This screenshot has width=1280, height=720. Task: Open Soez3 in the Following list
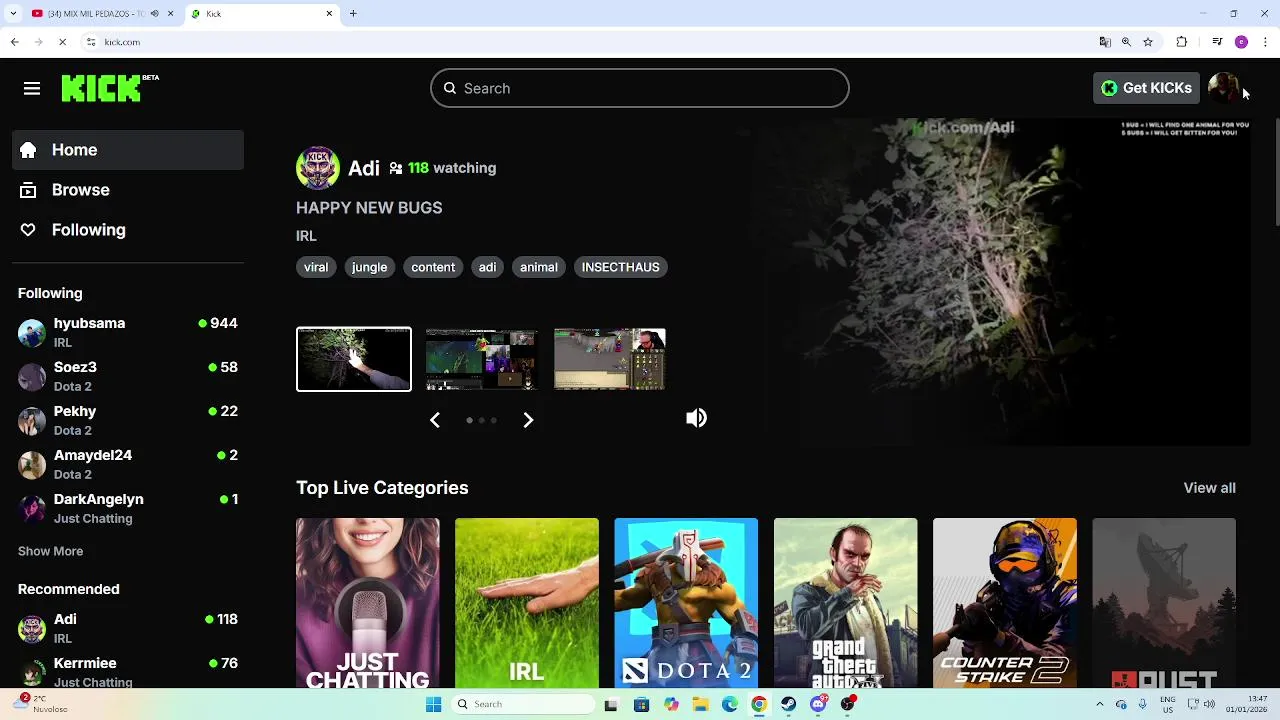pos(128,376)
